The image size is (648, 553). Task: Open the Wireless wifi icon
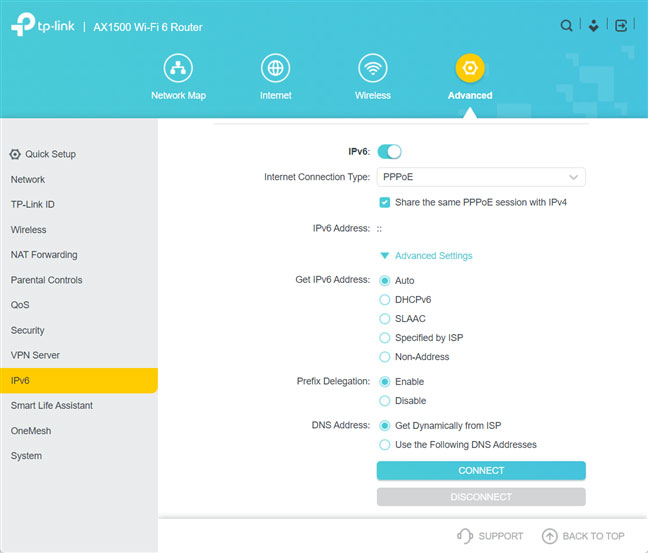pos(373,68)
